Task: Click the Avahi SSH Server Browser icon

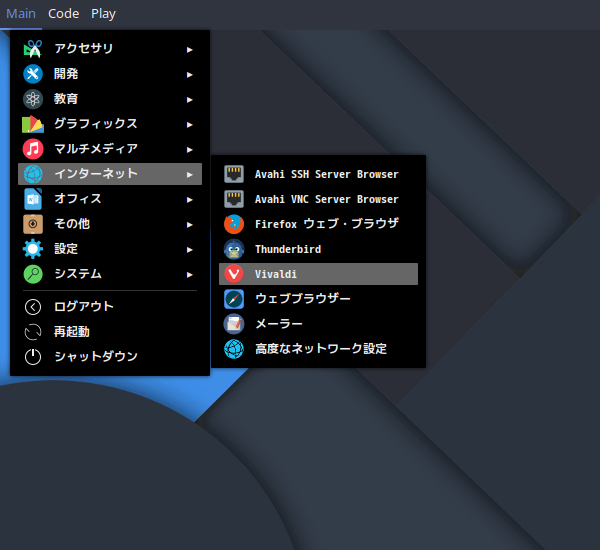Action: tap(234, 174)
